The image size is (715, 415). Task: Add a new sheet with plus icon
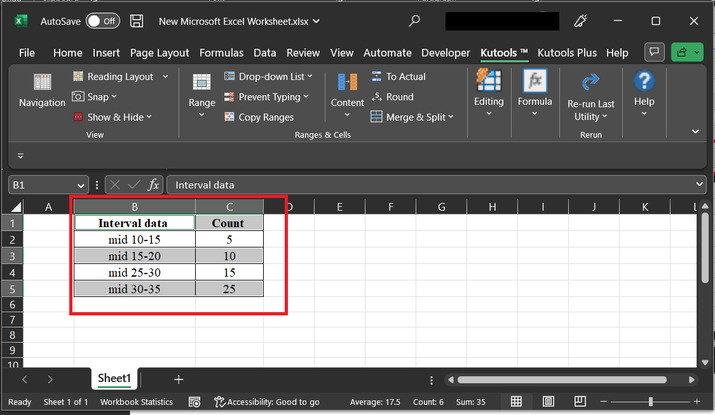pyautogui.click(x=179, y=379)
